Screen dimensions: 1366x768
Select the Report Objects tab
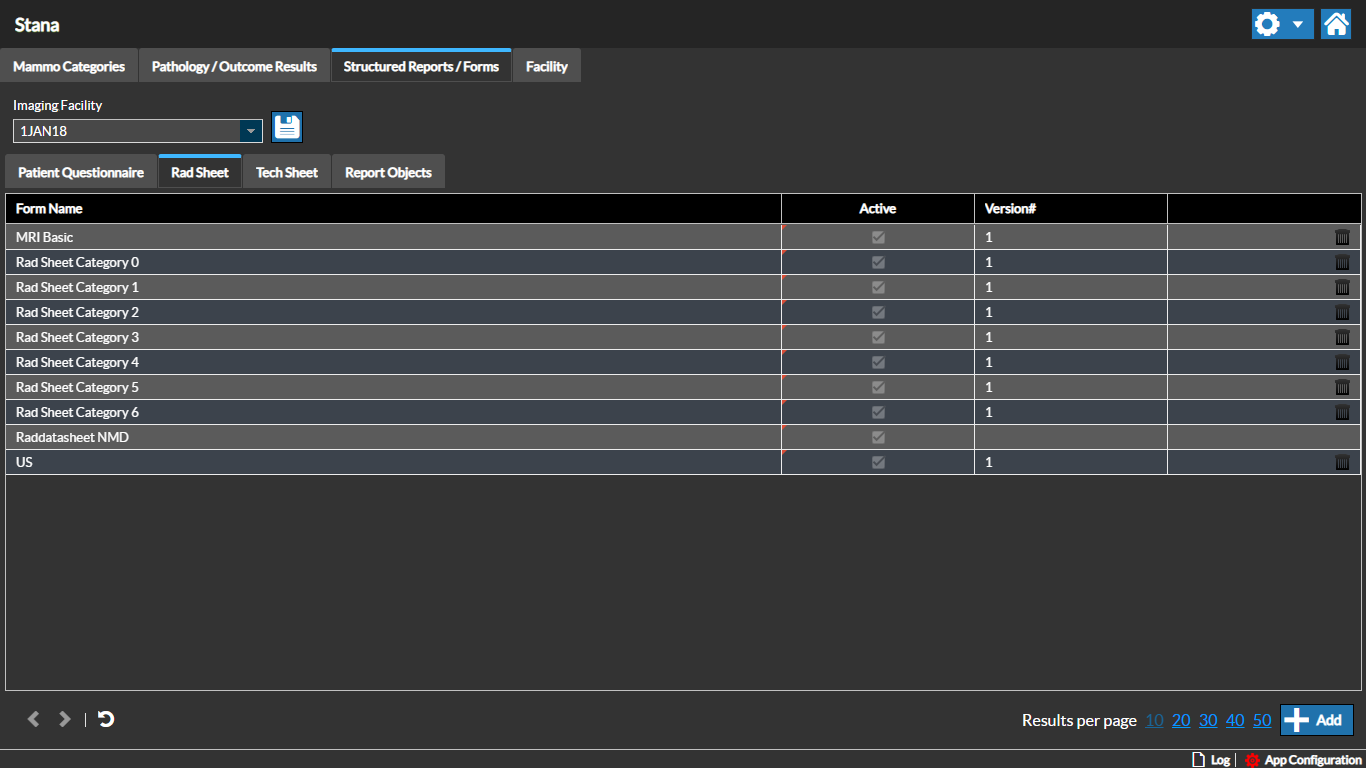tap(388, 172)
